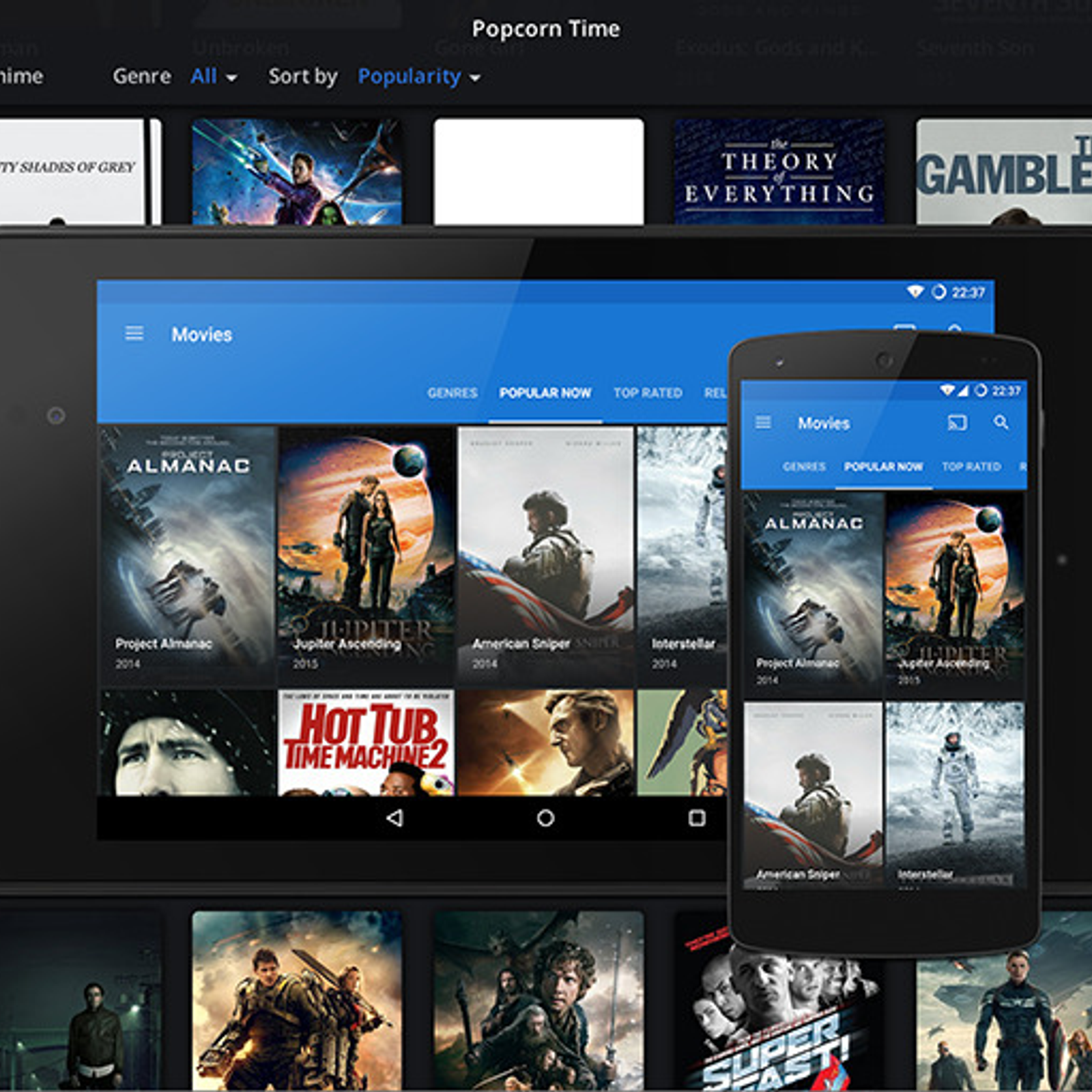Switch to TOP RATED tab on the phone

tap(971, 467)
